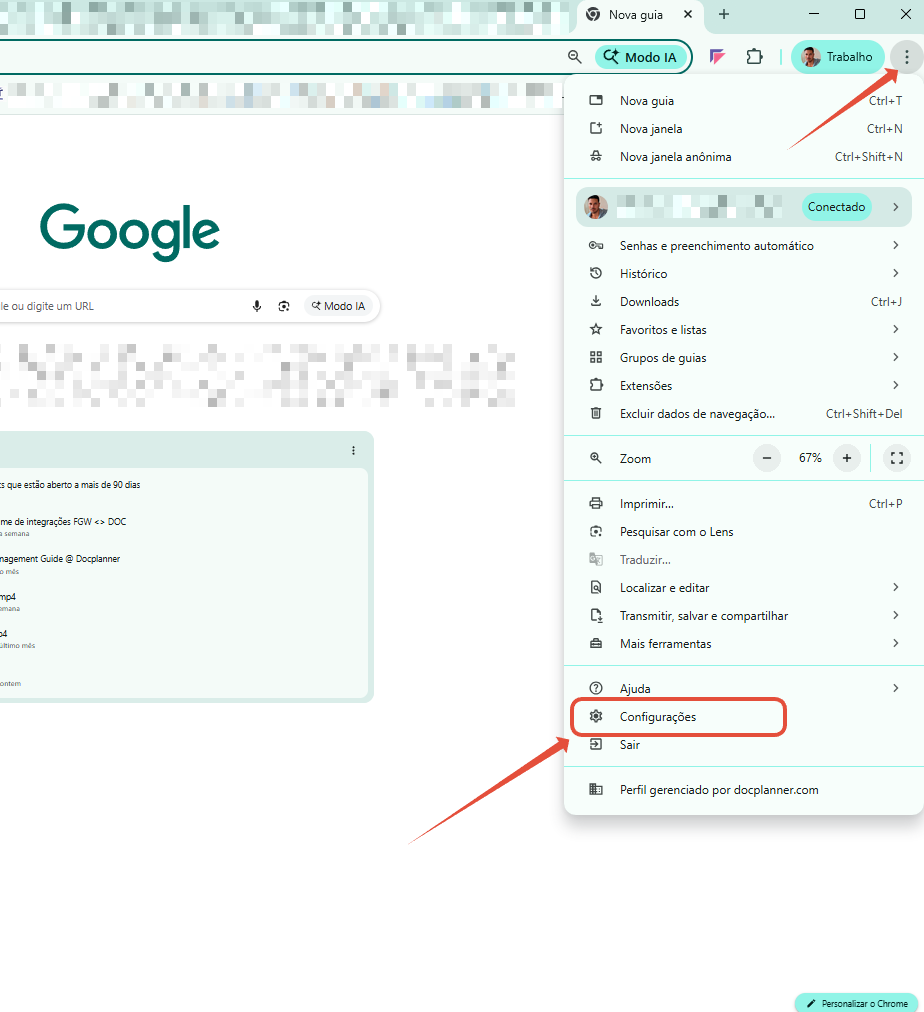
Task: Open the card three-dot options menu
Action: [353, 450]
